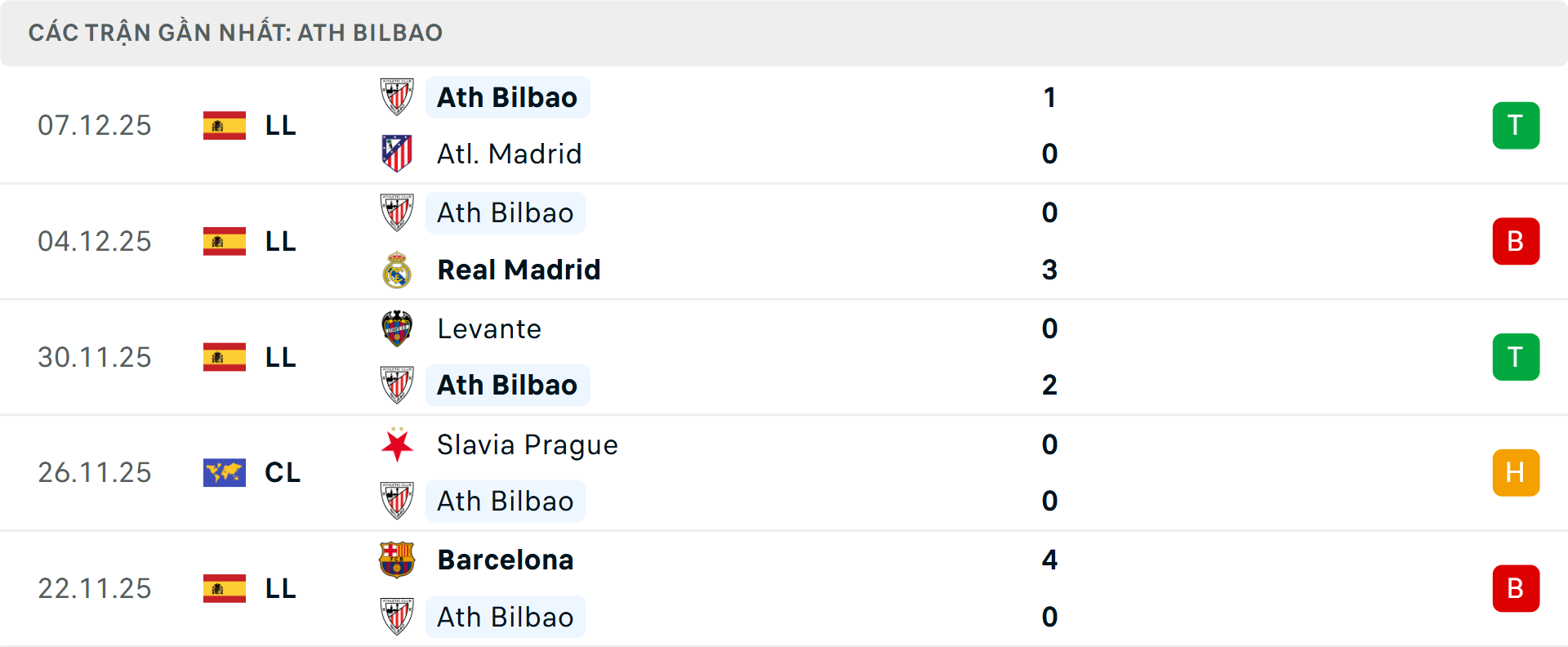This screenshot has height=647, width=1568.
Task: Click the Spanish flag next to 07.12.25
Action: click(x=224, y=125)
